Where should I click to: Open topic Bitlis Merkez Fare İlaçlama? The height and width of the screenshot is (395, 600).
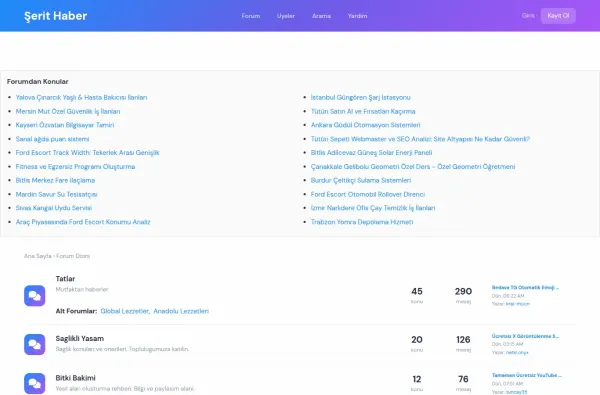point(55,180)
